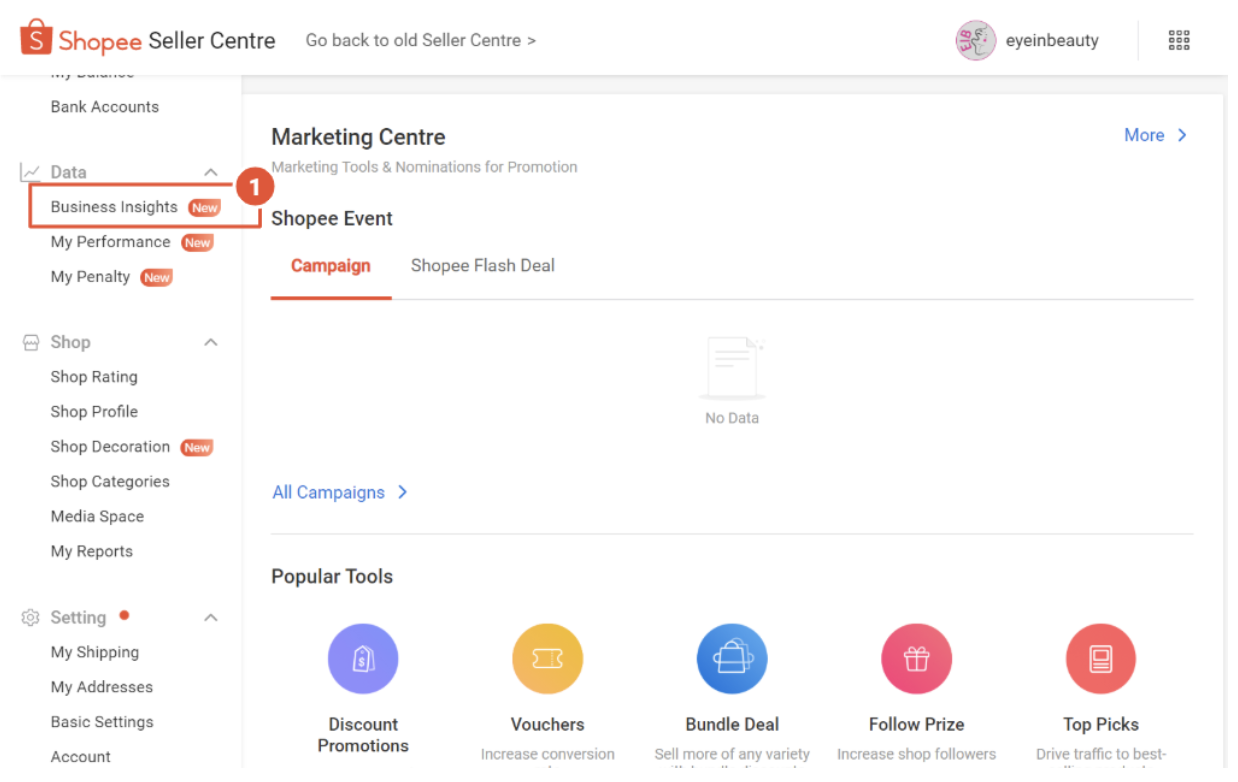Collapse the Shop section in sidebar
Image resolution: width=1238 pixels, height=782 pixels.
210,342
